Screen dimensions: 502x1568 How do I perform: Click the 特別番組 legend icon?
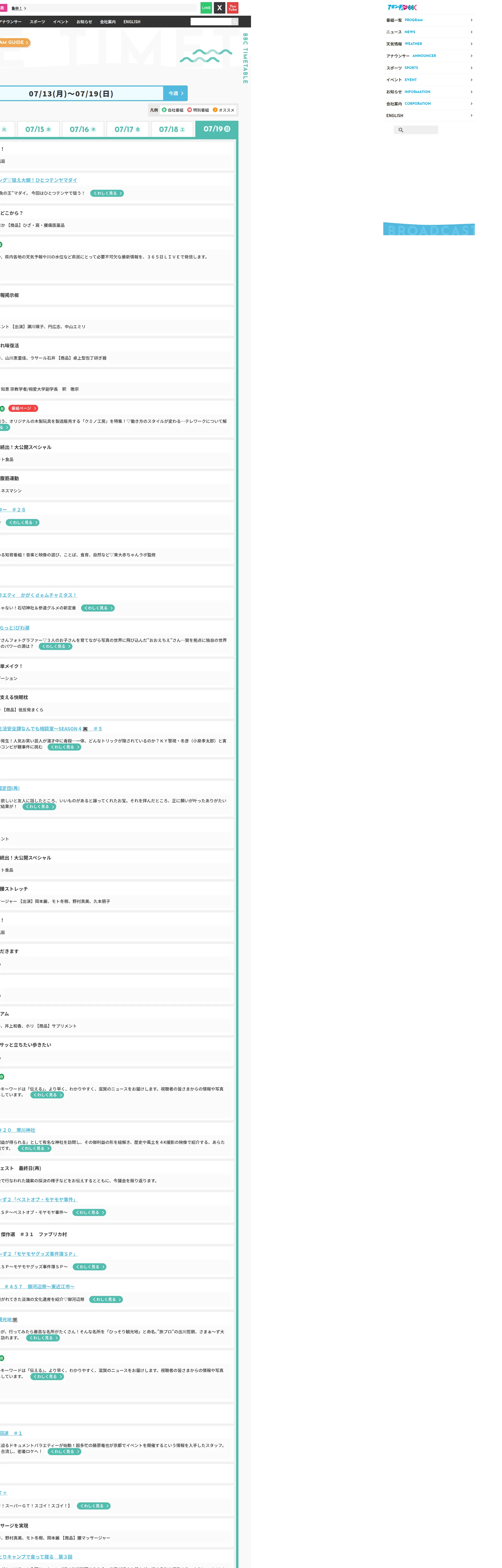click(190, 110)
